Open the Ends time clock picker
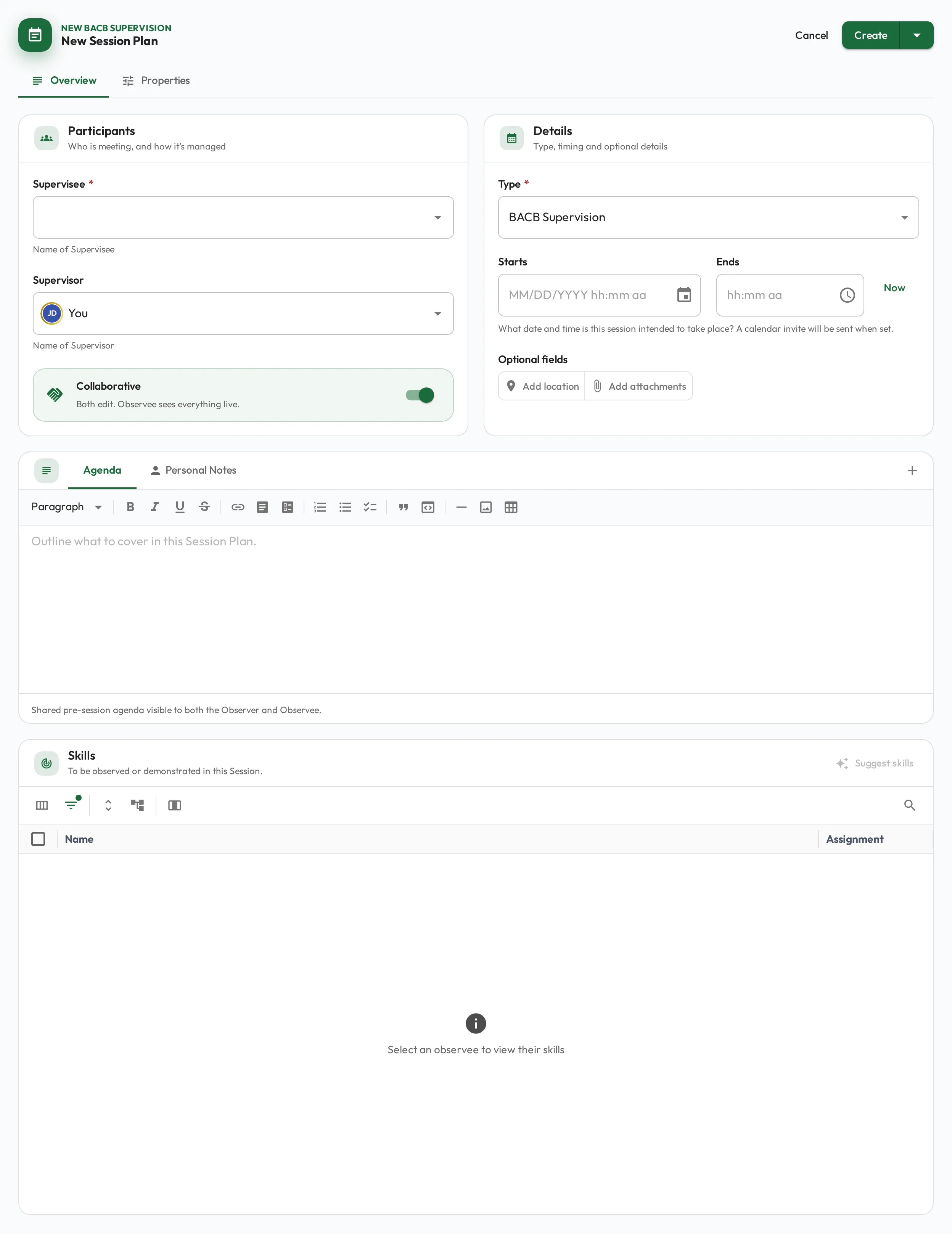Image resolution: width=952 pixels, height=1234 pixels. click(x=847, y=295)
